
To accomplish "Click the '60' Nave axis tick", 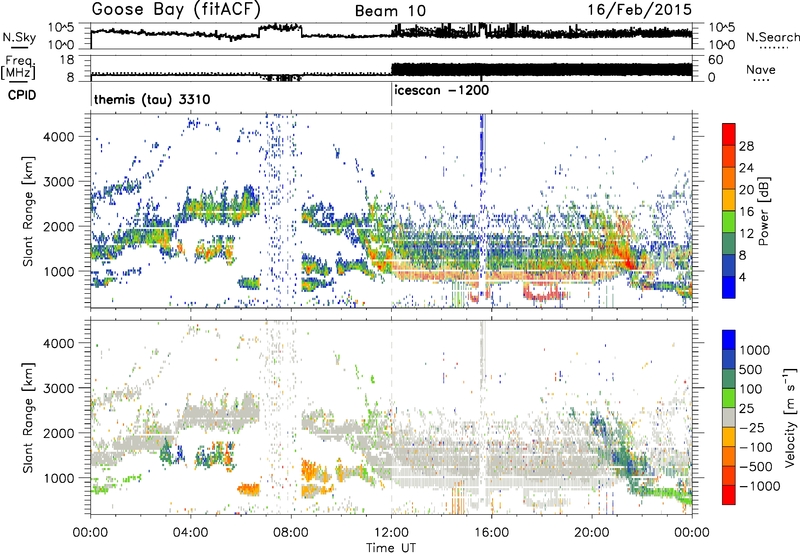I will pos(715,60).
